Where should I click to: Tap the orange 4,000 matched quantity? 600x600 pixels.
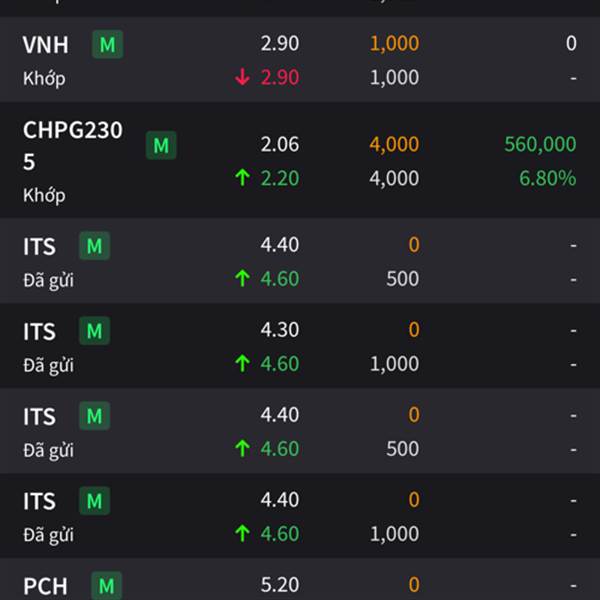click(x=394, y=144)
